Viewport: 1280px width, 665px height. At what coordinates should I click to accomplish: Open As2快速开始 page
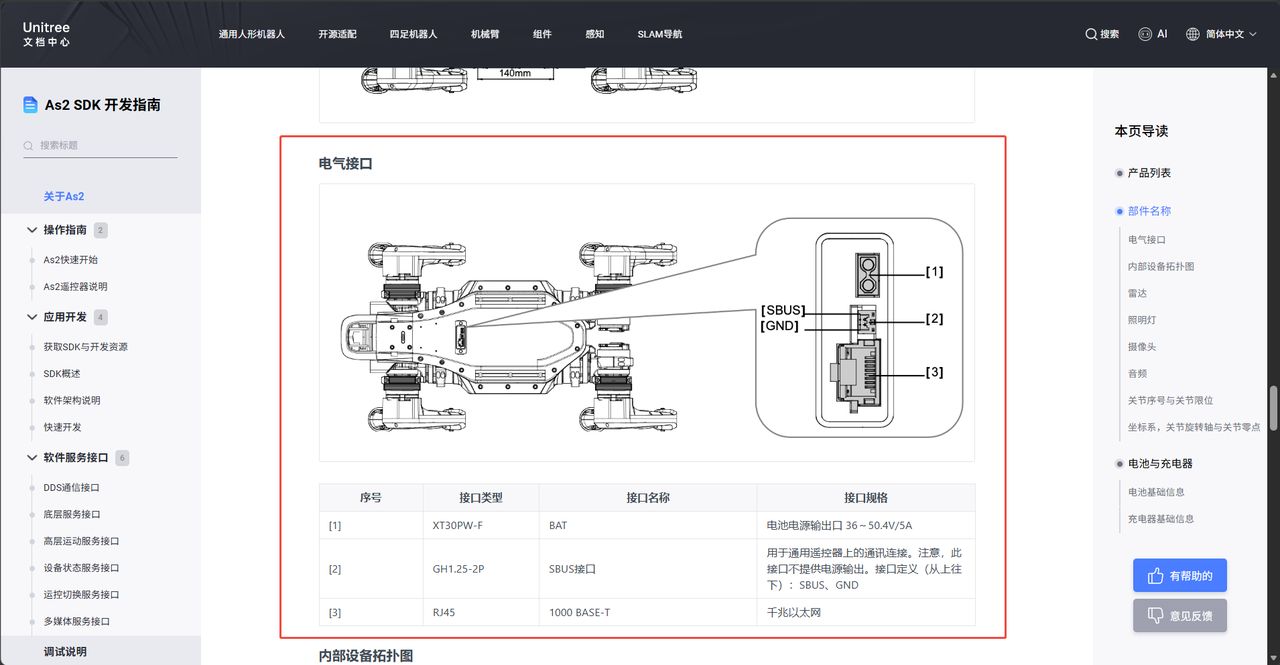(70, 260)
